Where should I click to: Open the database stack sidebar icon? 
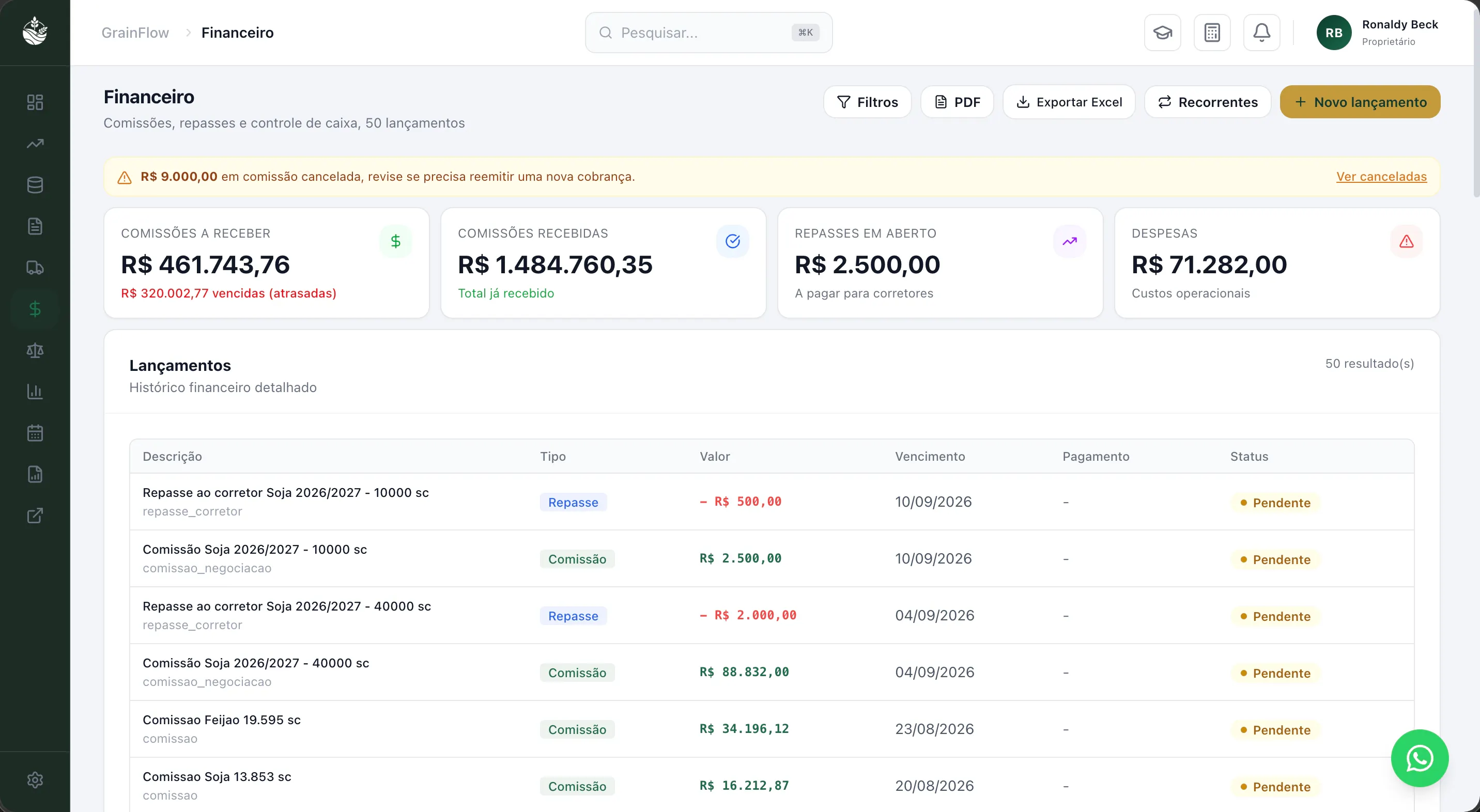click(35, 185)
